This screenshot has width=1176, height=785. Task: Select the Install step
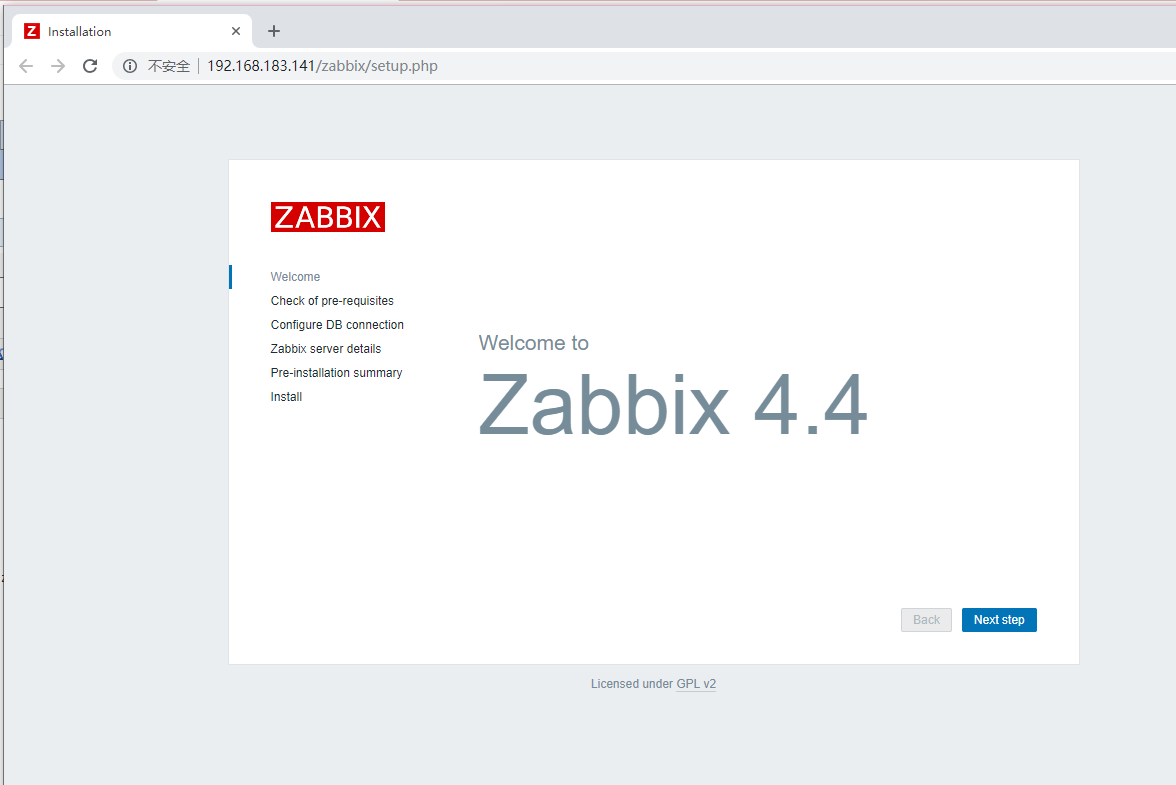[x=286, y=397]
